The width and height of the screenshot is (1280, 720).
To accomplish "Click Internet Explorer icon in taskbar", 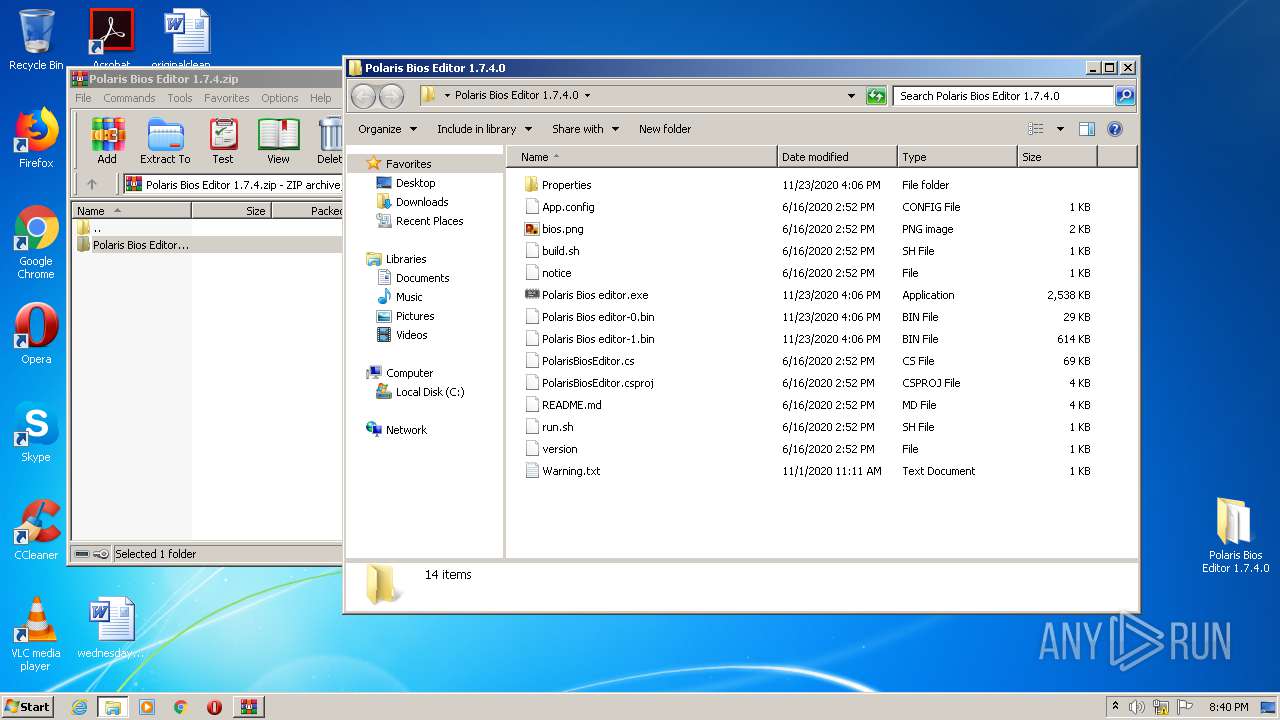I will (79, 707).
